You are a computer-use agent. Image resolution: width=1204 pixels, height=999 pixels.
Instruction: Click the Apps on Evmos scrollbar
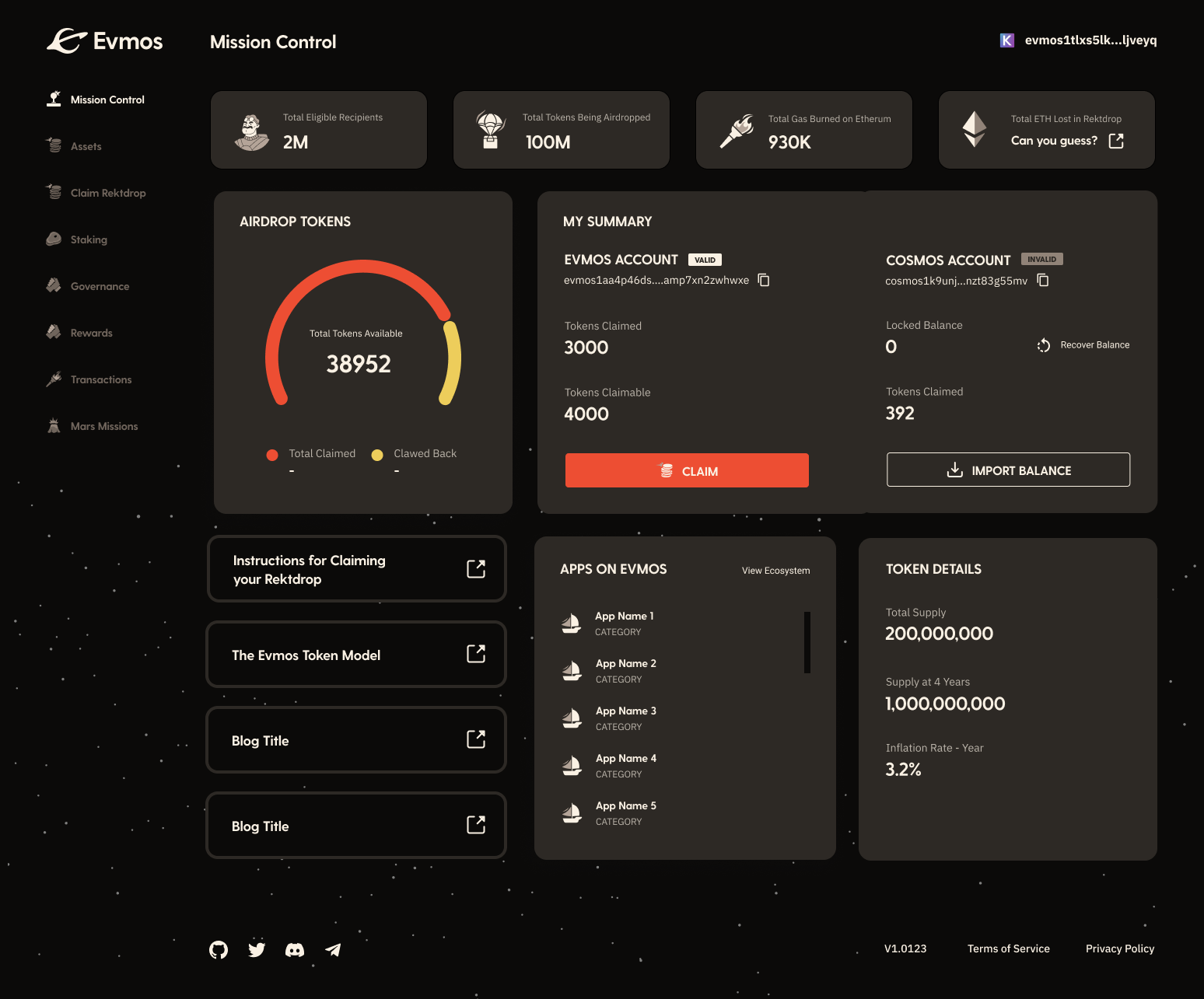807,642
